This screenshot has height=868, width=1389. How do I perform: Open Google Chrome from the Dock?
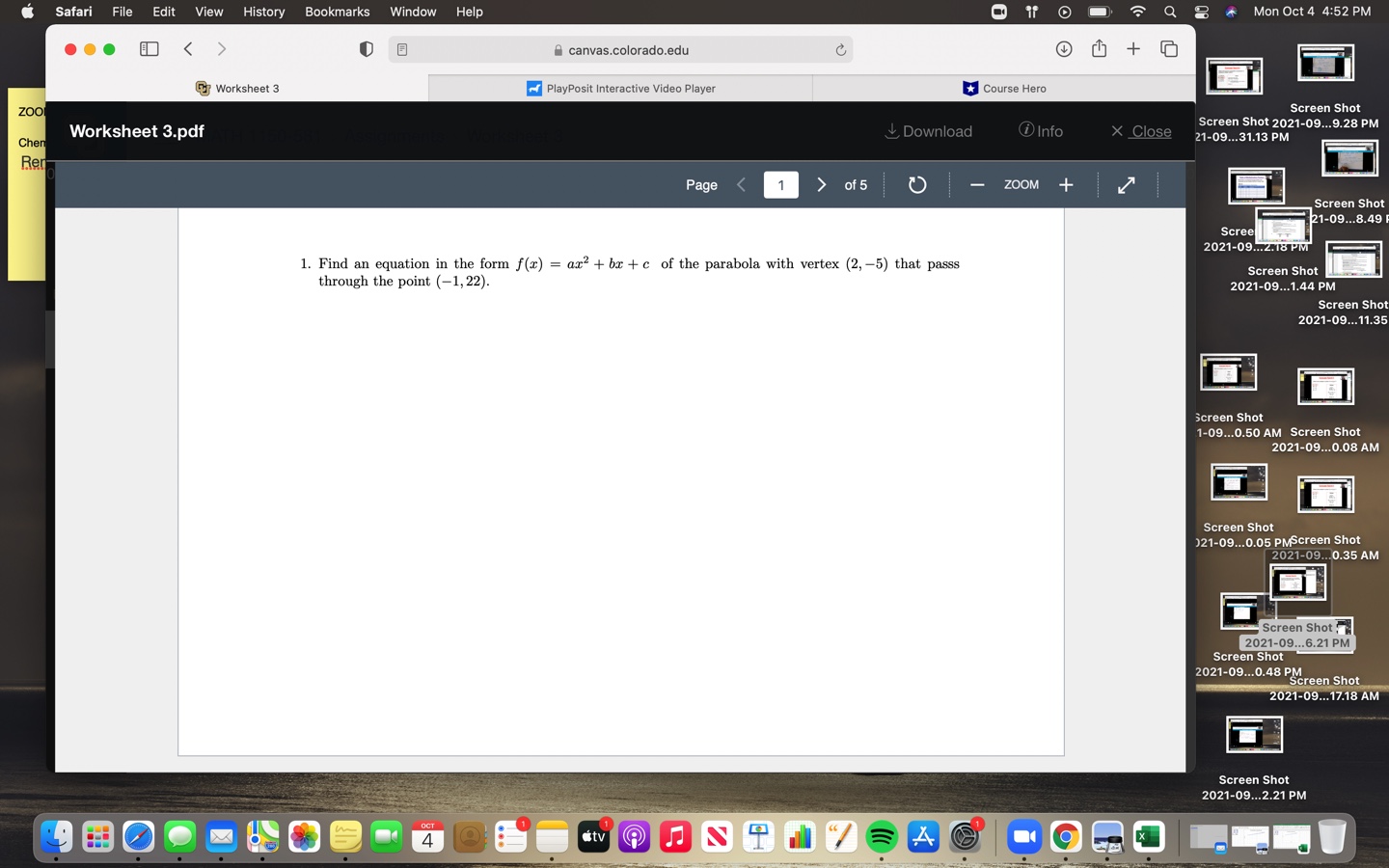click(x=1066, y=837)
